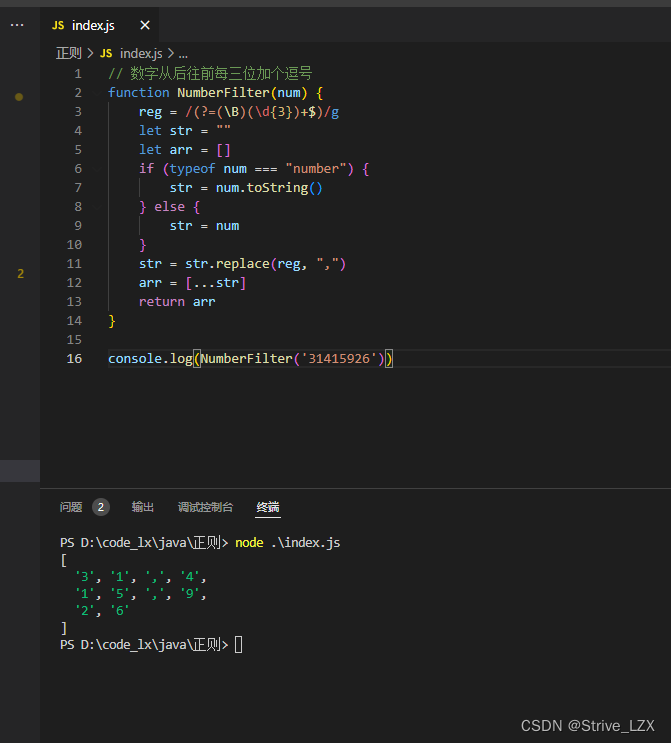Image resolution: width=671 pixels, height=743 pixels.
Task: Close the index.js tab
Action: (x=145, y=25)
